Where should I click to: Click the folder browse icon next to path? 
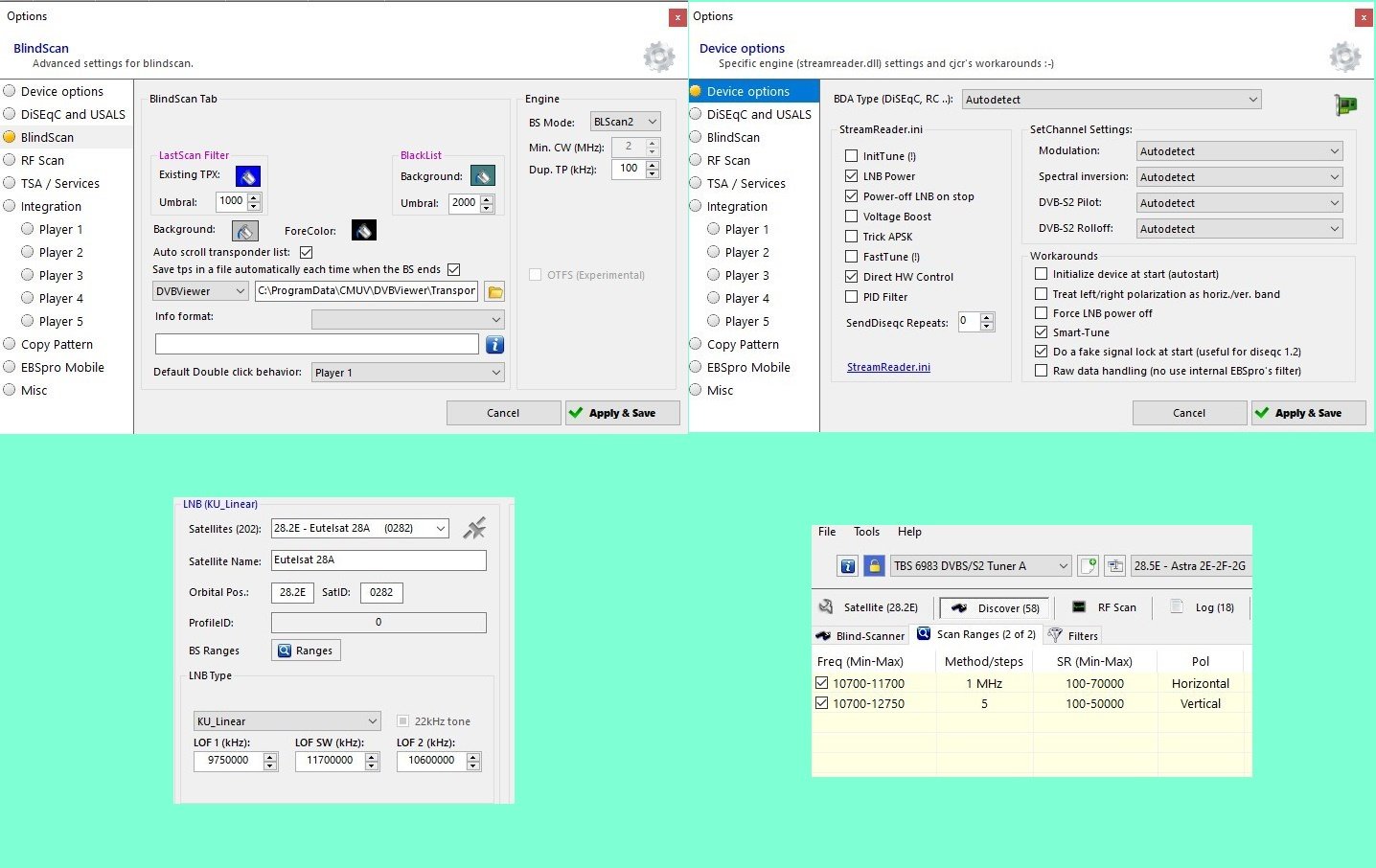(494, 291)
